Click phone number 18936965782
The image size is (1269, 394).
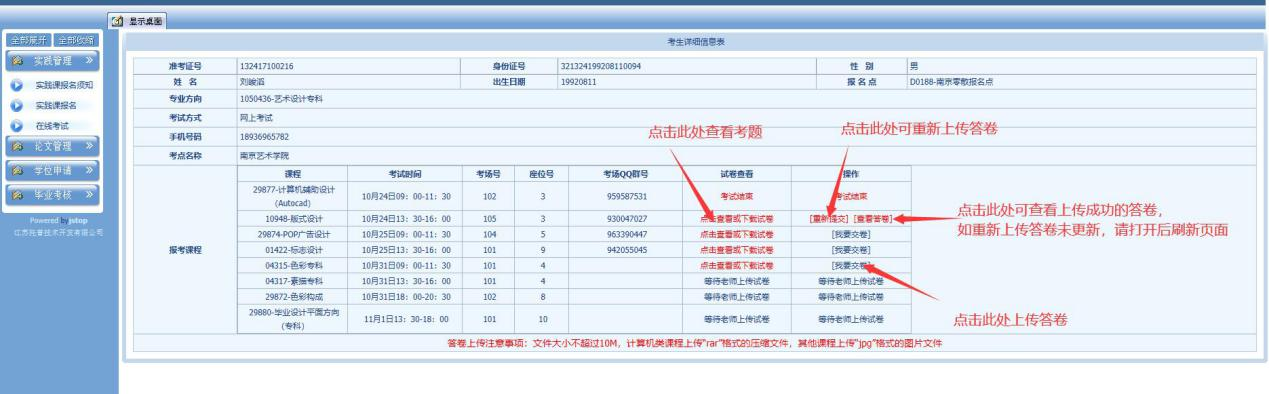click(x=264, y=137)
